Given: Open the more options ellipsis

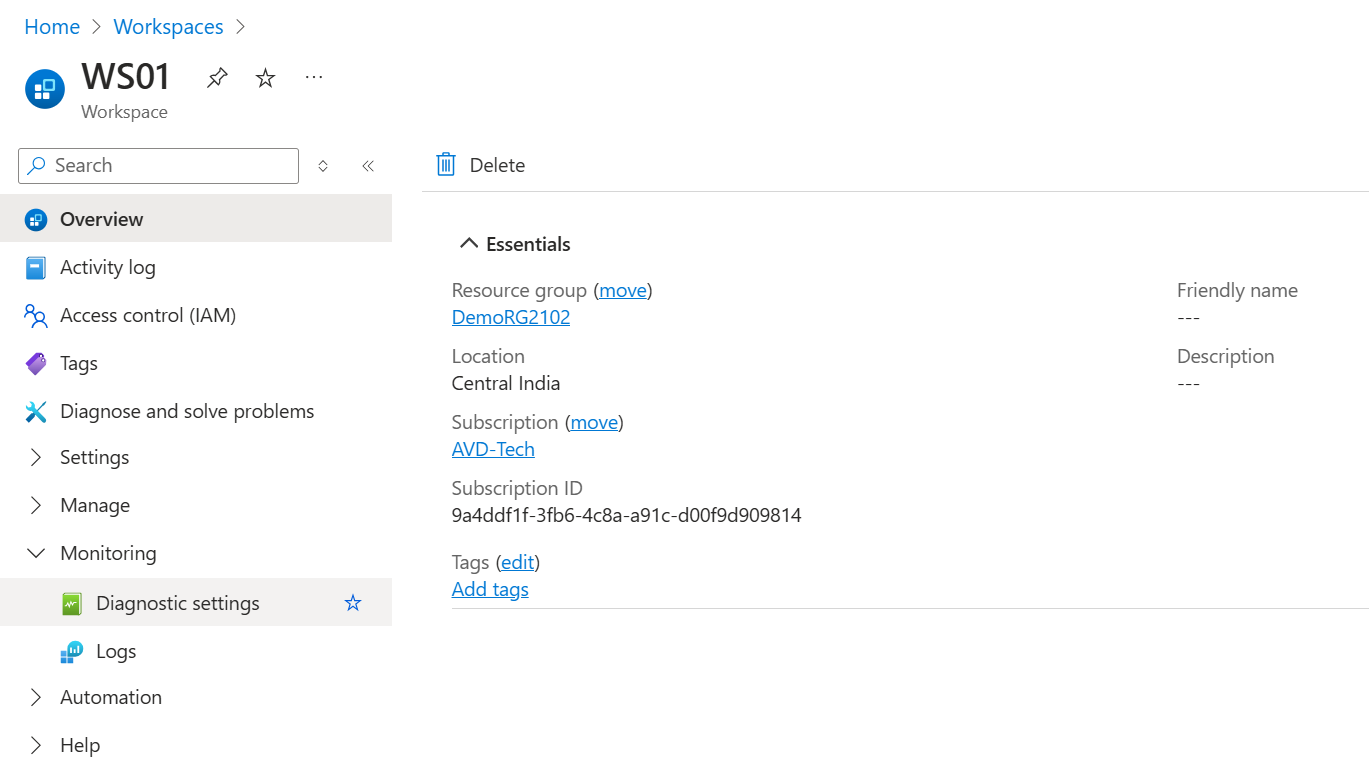Looking at the screenshot, I should [314, 77].
